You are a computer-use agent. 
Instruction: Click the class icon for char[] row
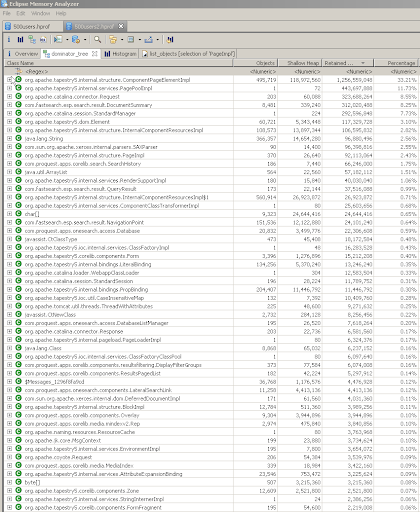click(x=19, y=214)
